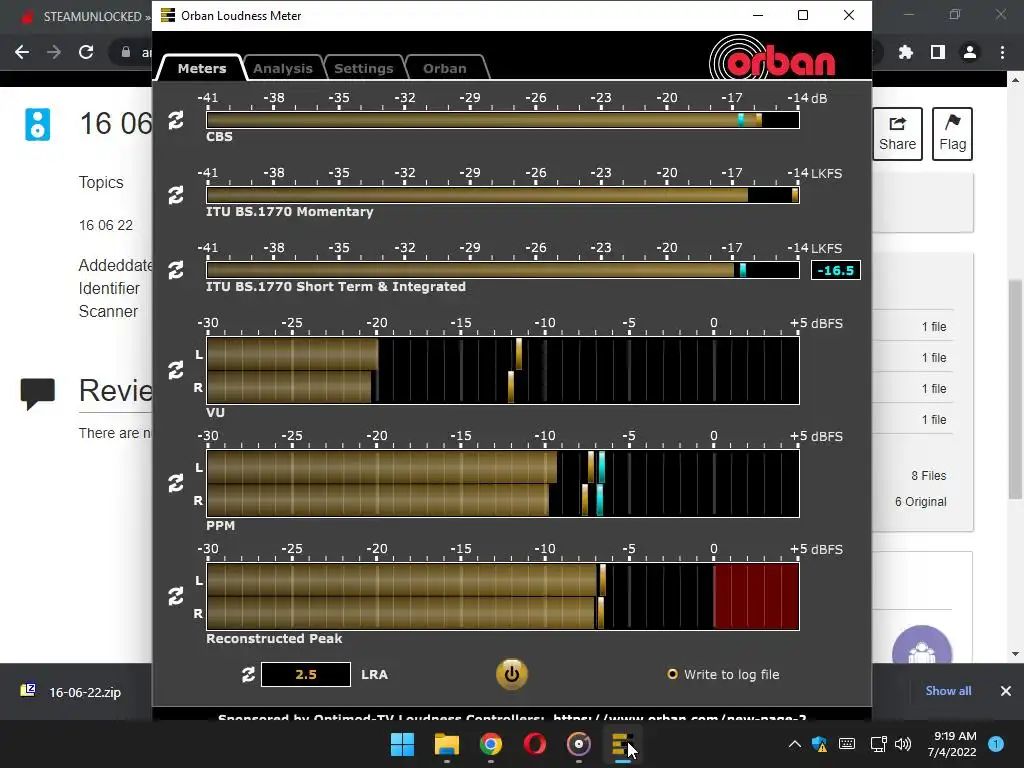The image size is (1024, 768).
Task: Reset the LRA value with its refresh icon
Action: tap(248, 675)
